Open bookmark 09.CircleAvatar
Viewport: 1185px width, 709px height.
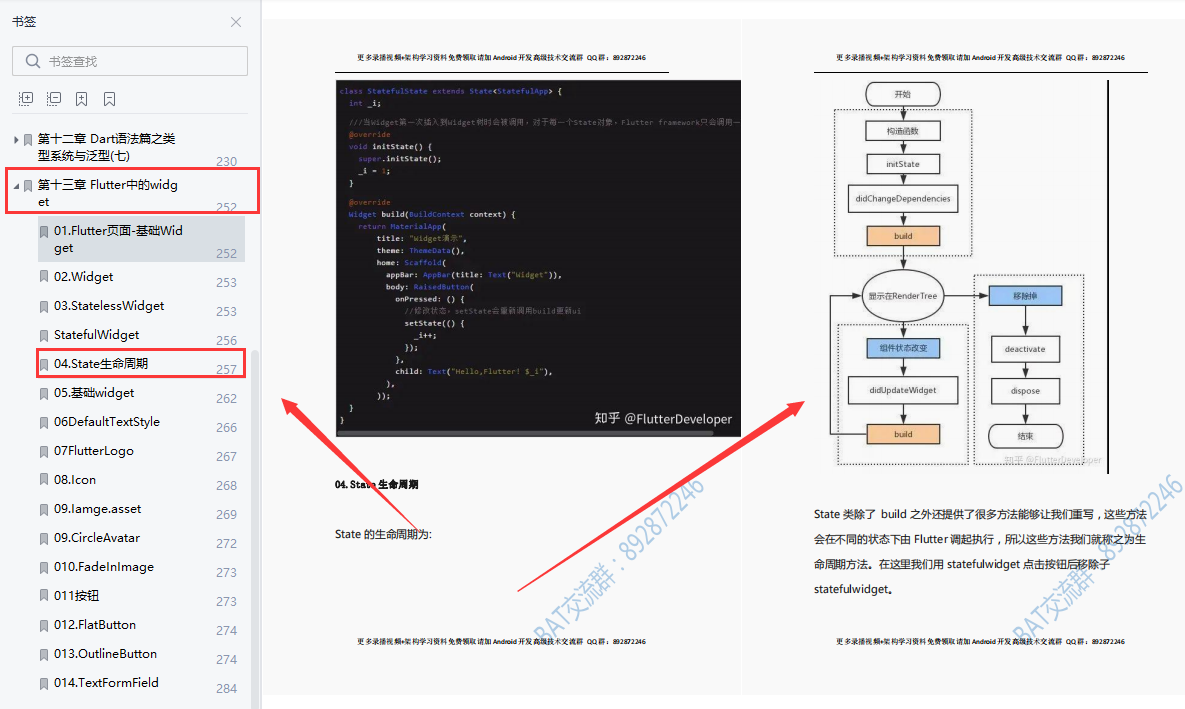[x=97, y=537]
